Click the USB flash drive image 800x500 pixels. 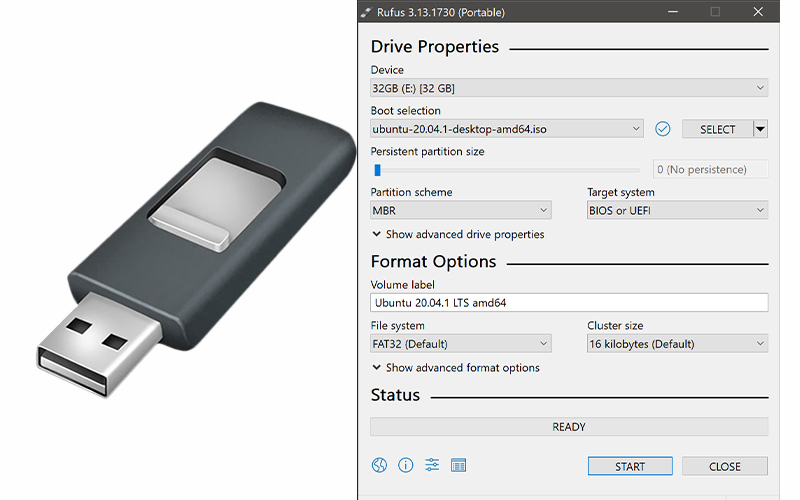pyautogui.click(x=196, y=248)
